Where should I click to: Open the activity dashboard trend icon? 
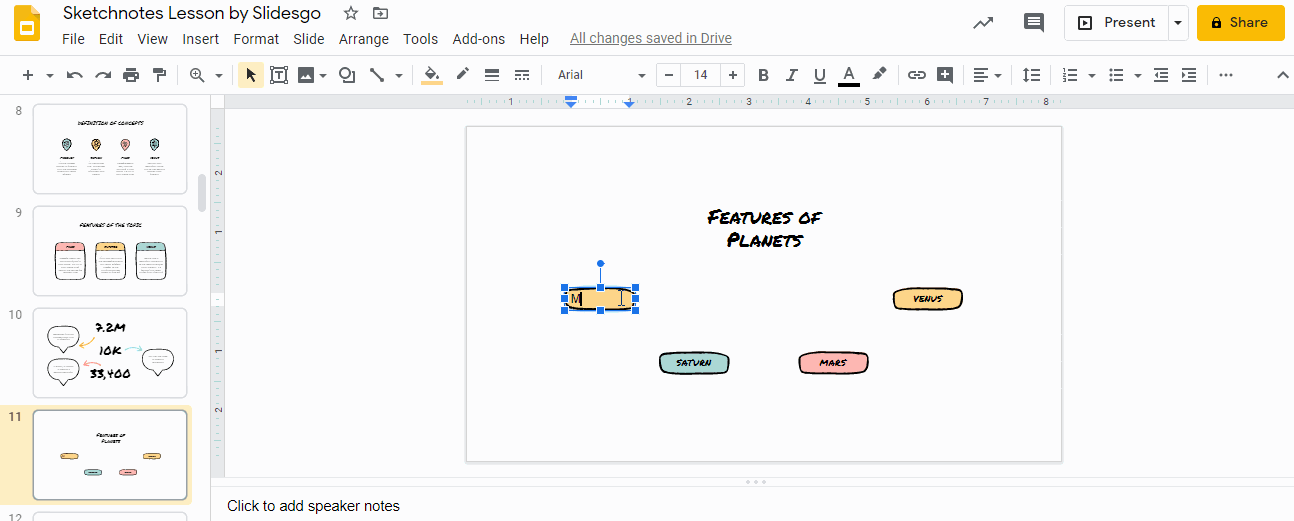(983, 22)
